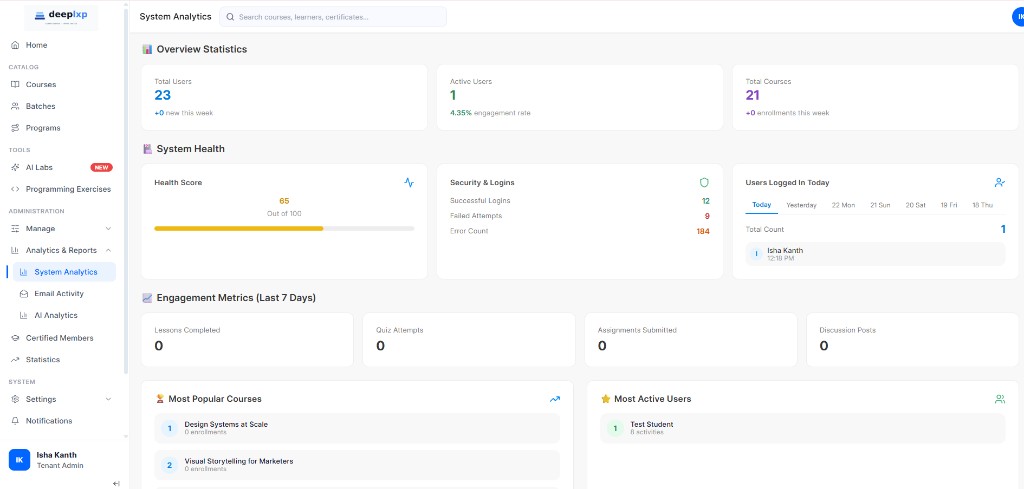Click Visual Storytelling for Marketers row
The image size is (1024, 489).
coord(357,465)
